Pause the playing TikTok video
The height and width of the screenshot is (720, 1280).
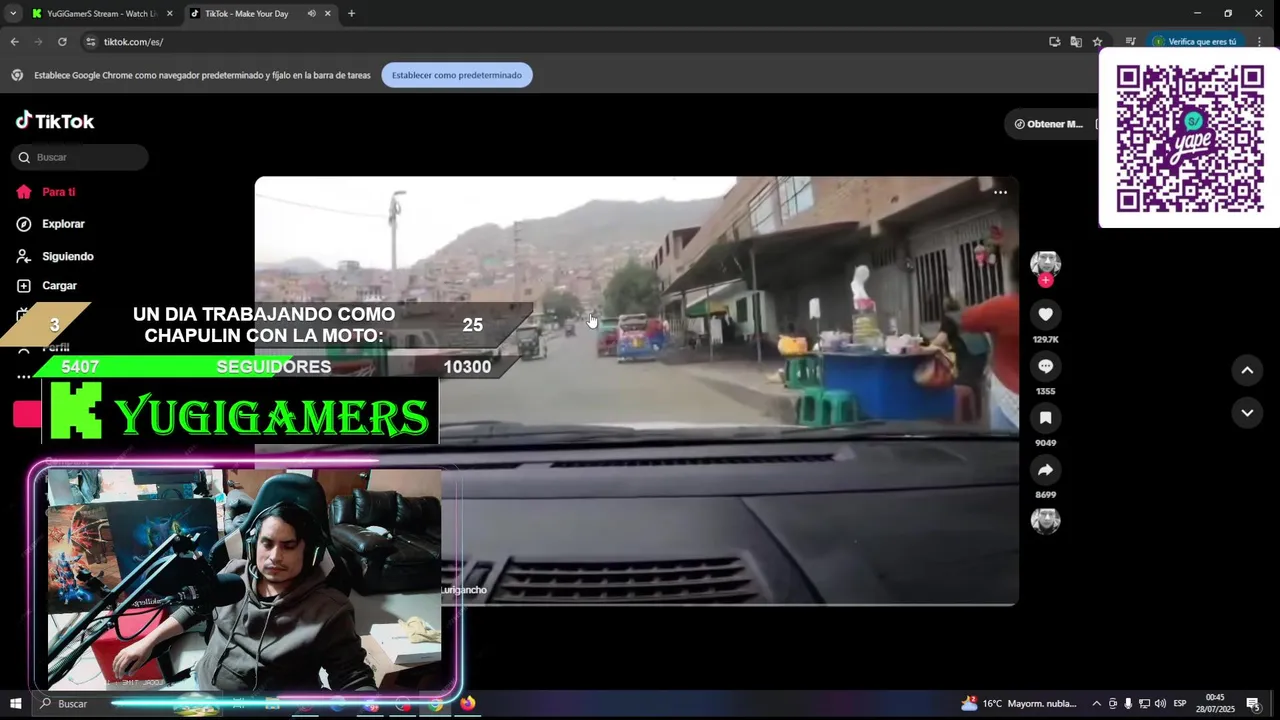tap(636, 390)
